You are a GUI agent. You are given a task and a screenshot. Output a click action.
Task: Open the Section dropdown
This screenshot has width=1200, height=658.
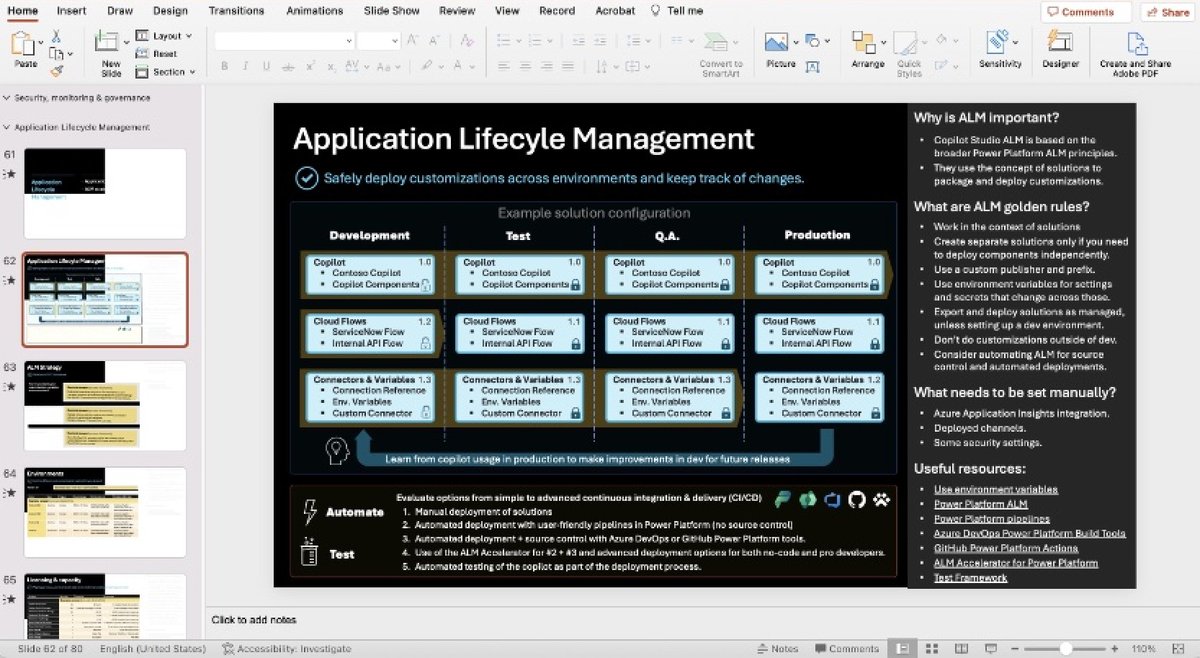click(x=163, y=72)
